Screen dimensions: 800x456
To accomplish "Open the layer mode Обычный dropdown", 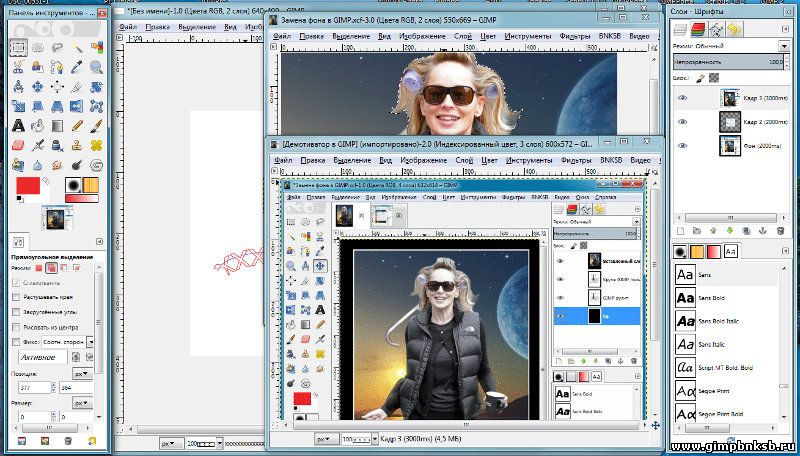I will click(x=785, y=46).
